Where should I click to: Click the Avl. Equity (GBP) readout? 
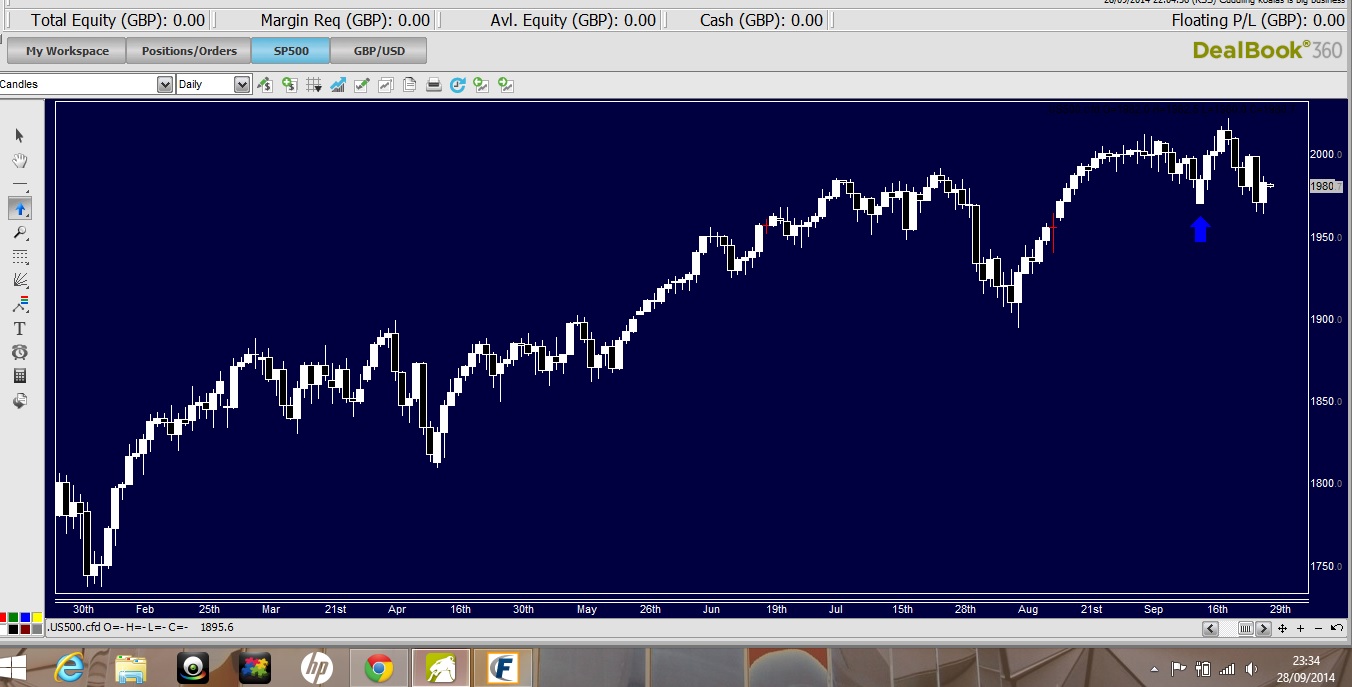[573, 20]
